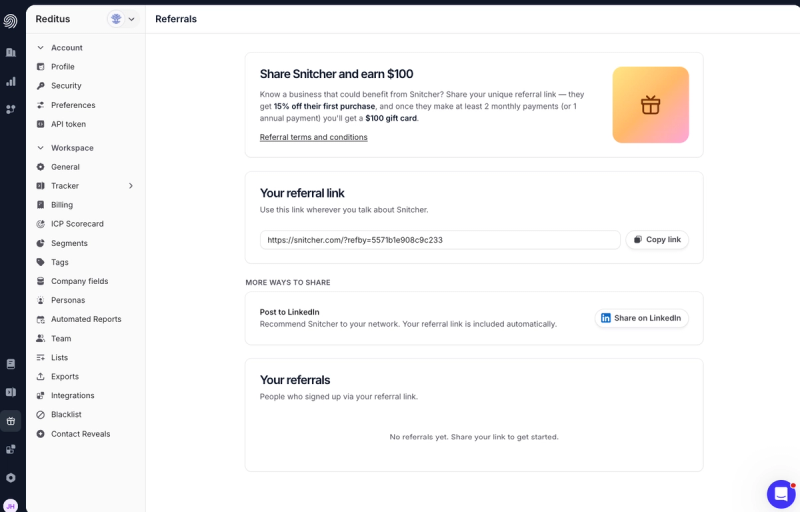
Task: Go to Lists page
Action: pyautogui.click(x=59, y=357)
